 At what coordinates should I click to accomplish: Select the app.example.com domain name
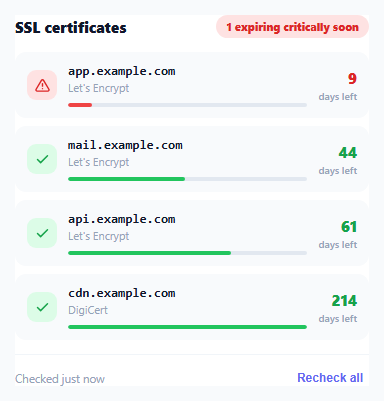[122, 72]
